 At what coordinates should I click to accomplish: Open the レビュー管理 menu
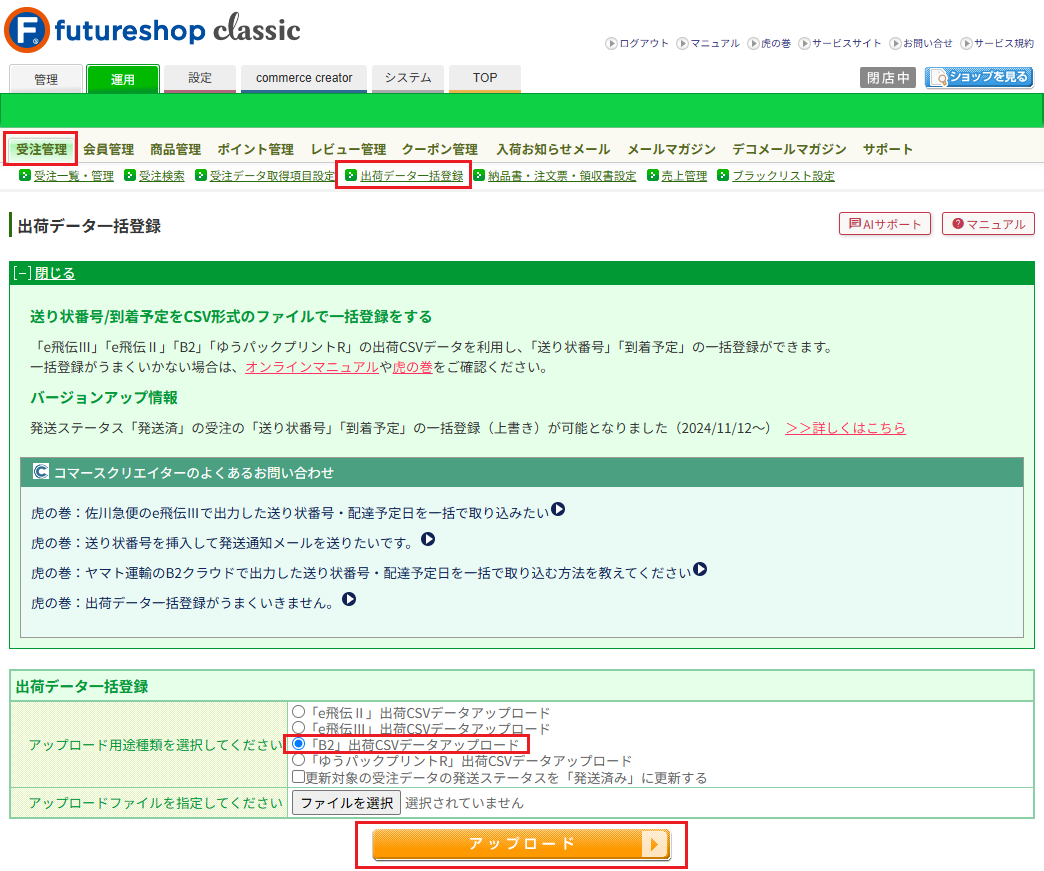pos(348,149)
